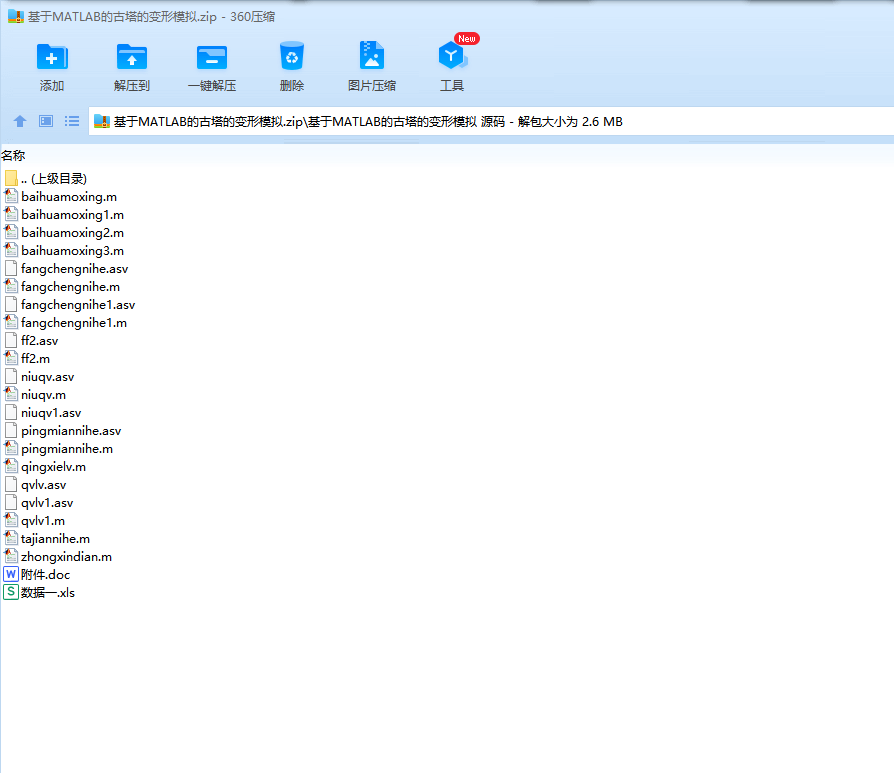
Task: Switch to the icon view mode button
Action: point(46,121)
